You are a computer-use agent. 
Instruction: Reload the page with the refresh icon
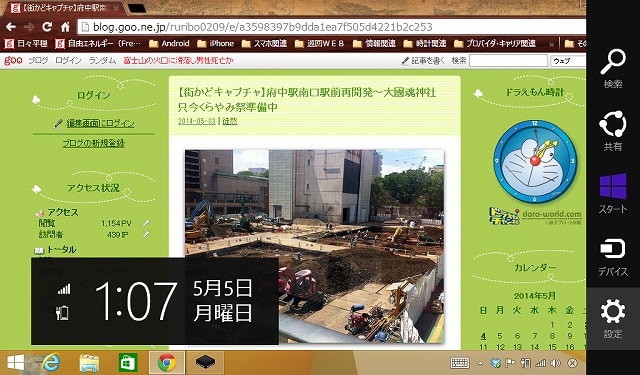coord(47,27)
